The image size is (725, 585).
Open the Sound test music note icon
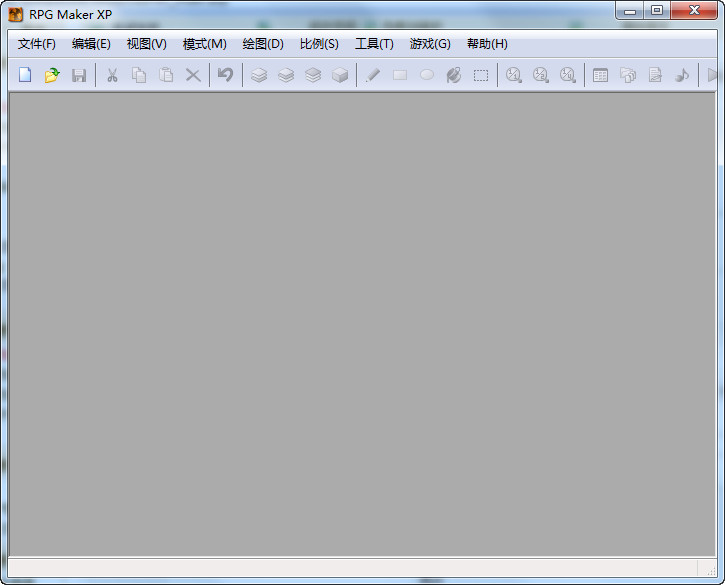coord(682,75)
